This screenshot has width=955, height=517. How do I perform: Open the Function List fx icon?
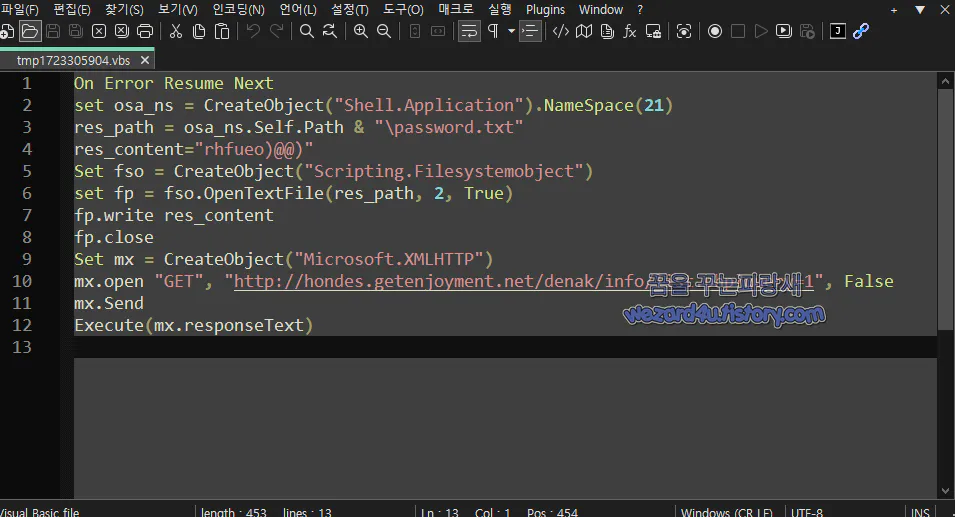point(630,31)
